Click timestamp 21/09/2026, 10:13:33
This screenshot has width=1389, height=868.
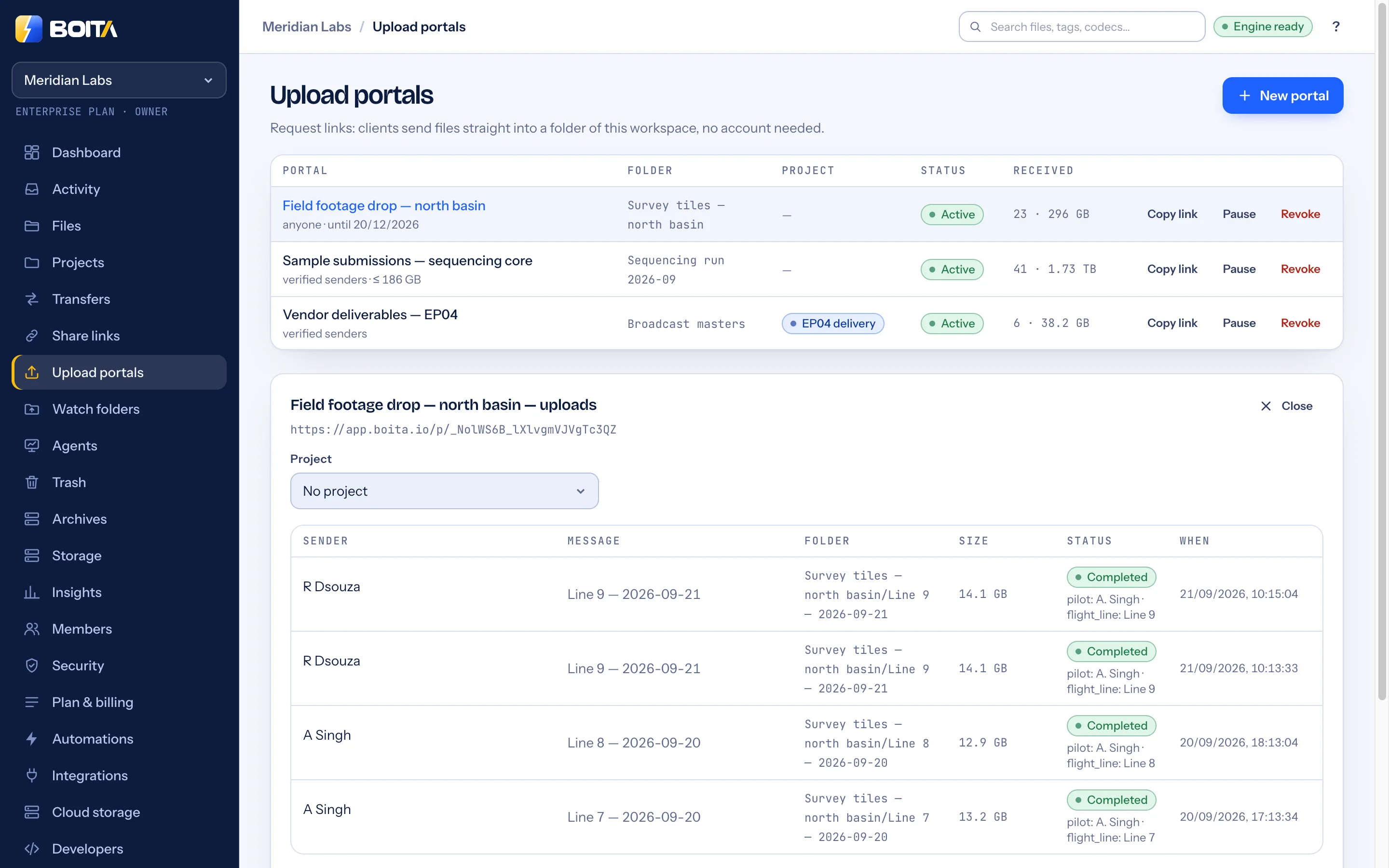[1239, 669]
